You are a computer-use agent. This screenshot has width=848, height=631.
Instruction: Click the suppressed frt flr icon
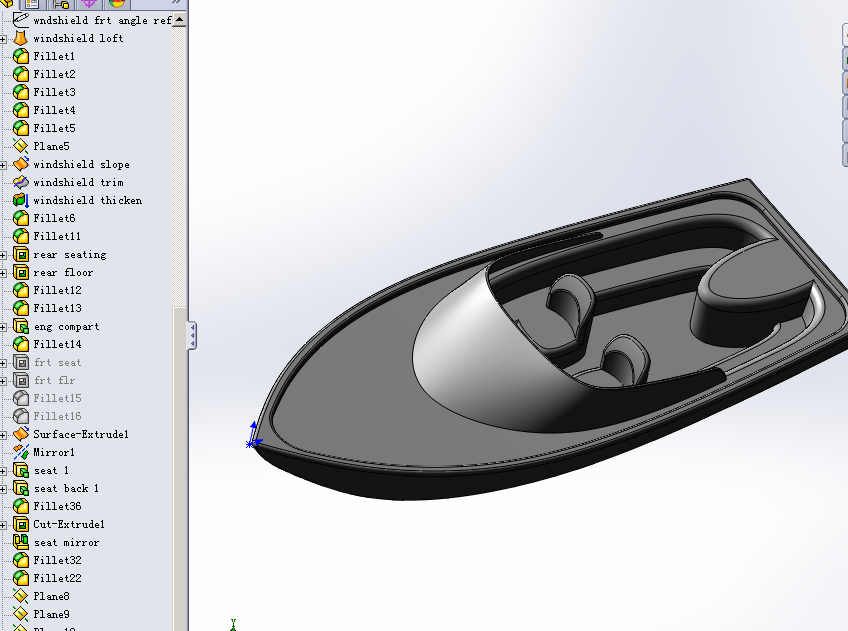(x=21, y=380)
